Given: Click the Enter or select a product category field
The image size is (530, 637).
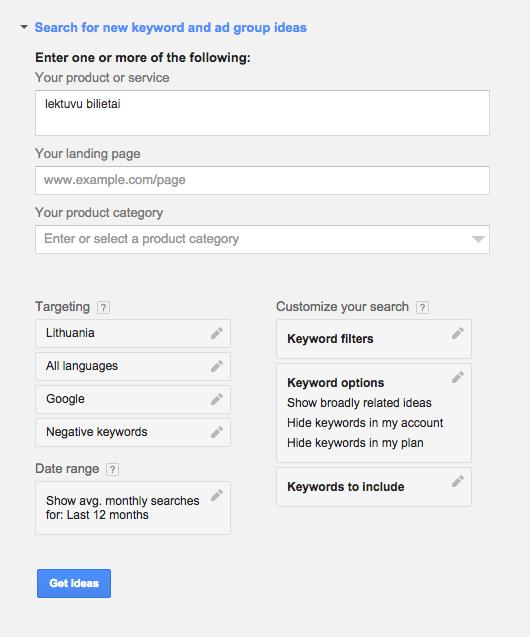Looking at the screenshot, I should (262, 239).
